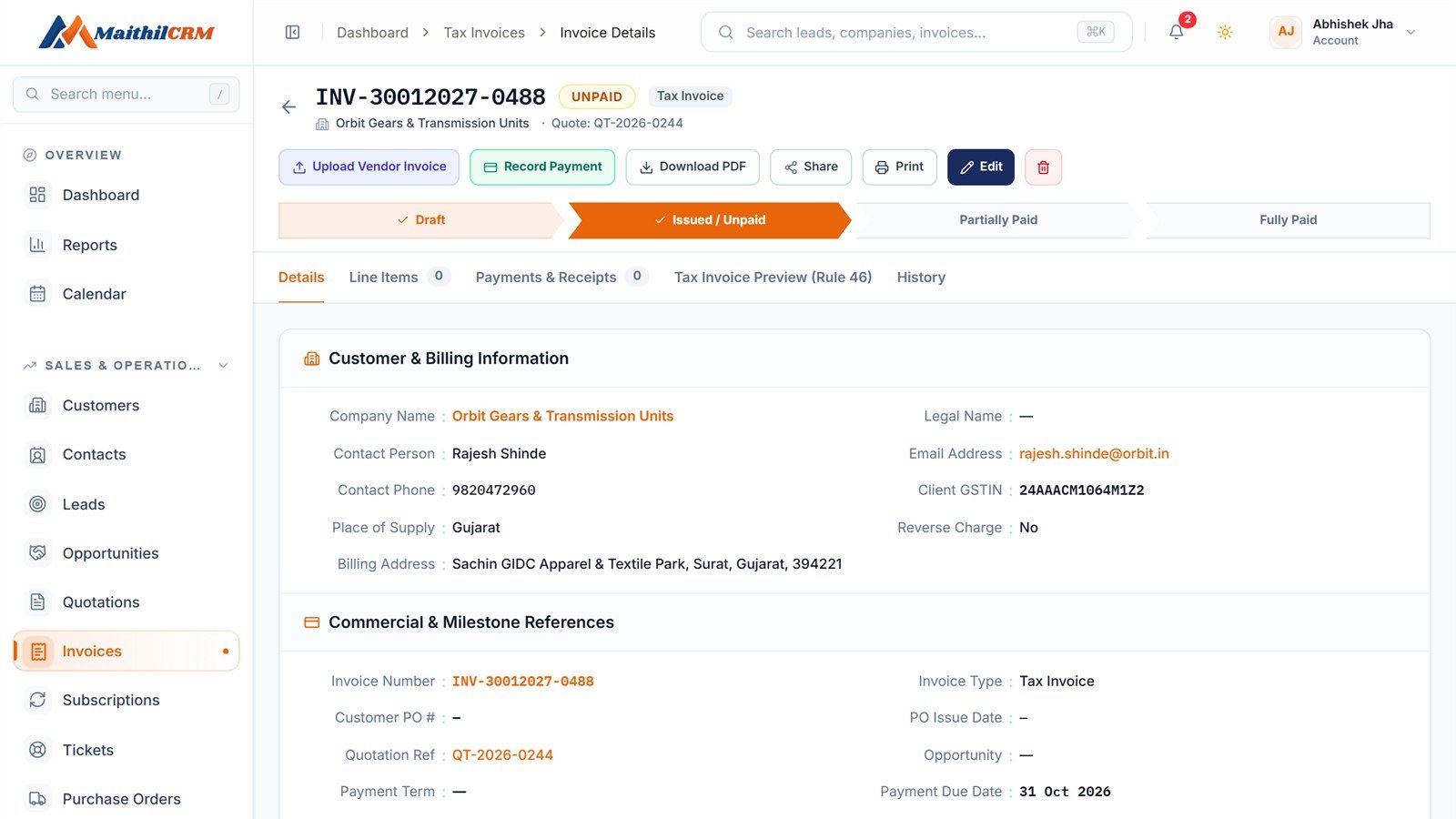The height and width of the screenshot is (819, 1456).
Task: Select the Fully Paid status stage
Action: click(x=1288, y=220)
